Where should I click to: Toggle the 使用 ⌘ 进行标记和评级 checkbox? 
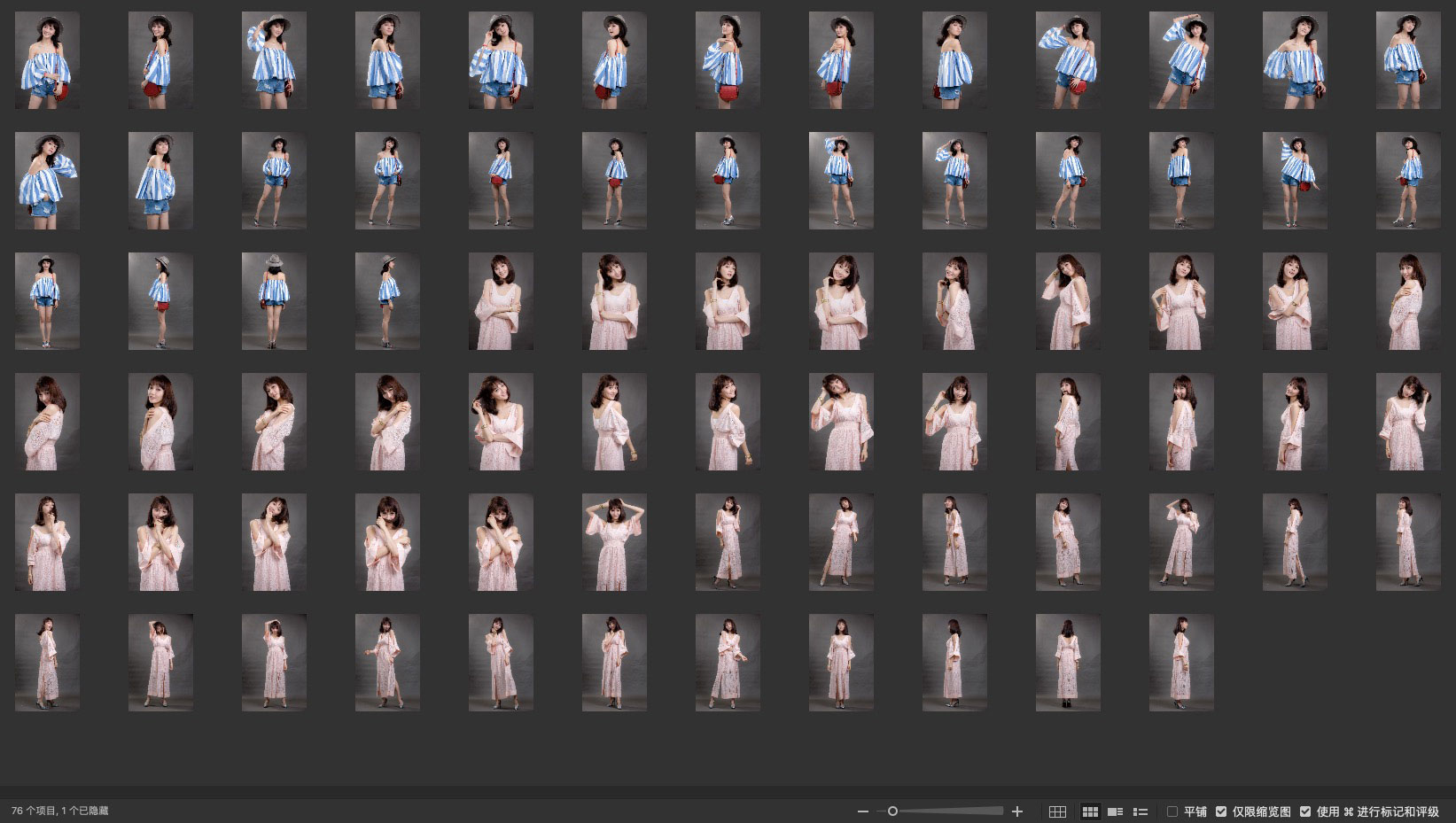1305,811
